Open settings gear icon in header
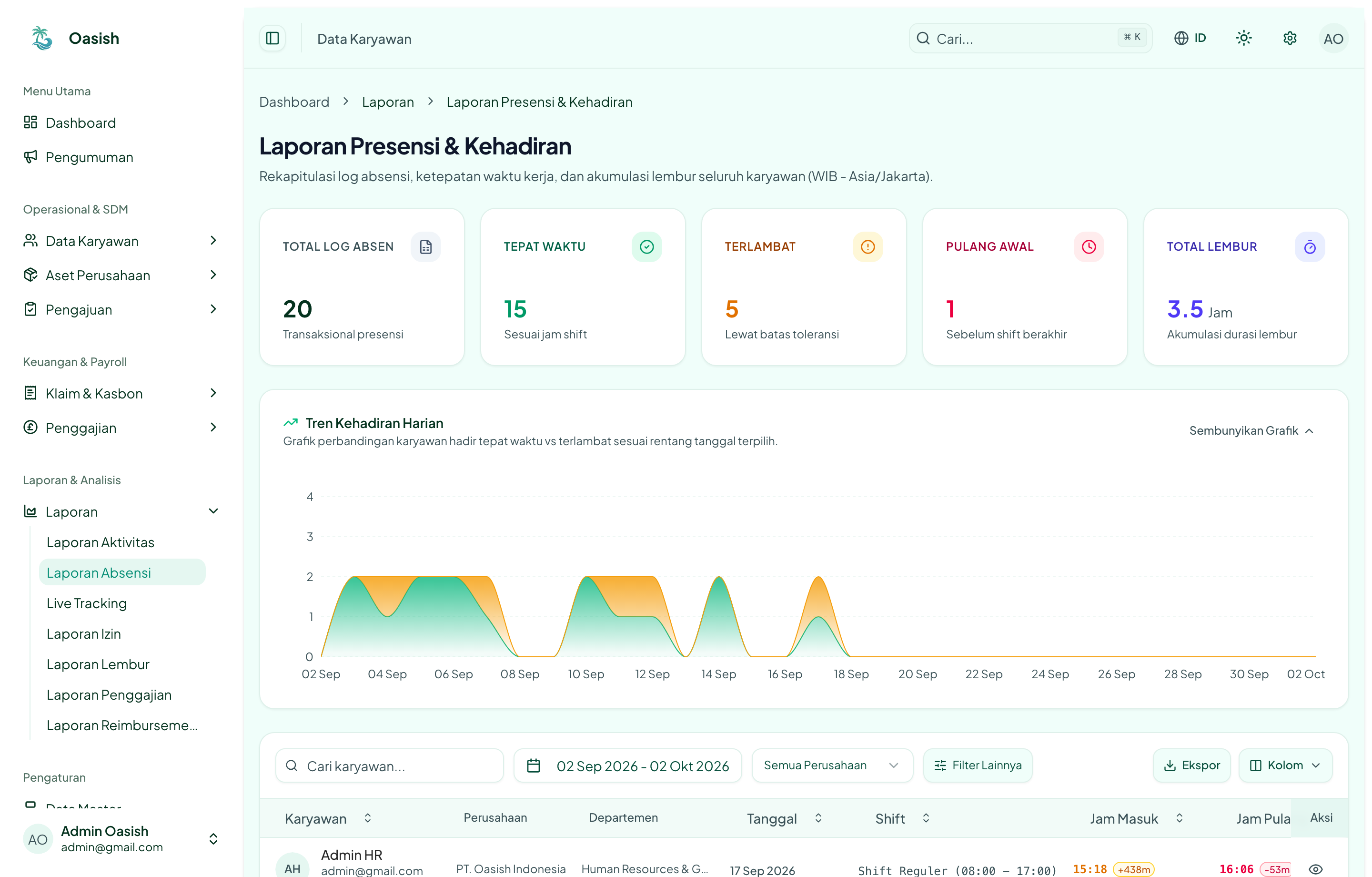1372x877 pixels. click(1290, 38)
